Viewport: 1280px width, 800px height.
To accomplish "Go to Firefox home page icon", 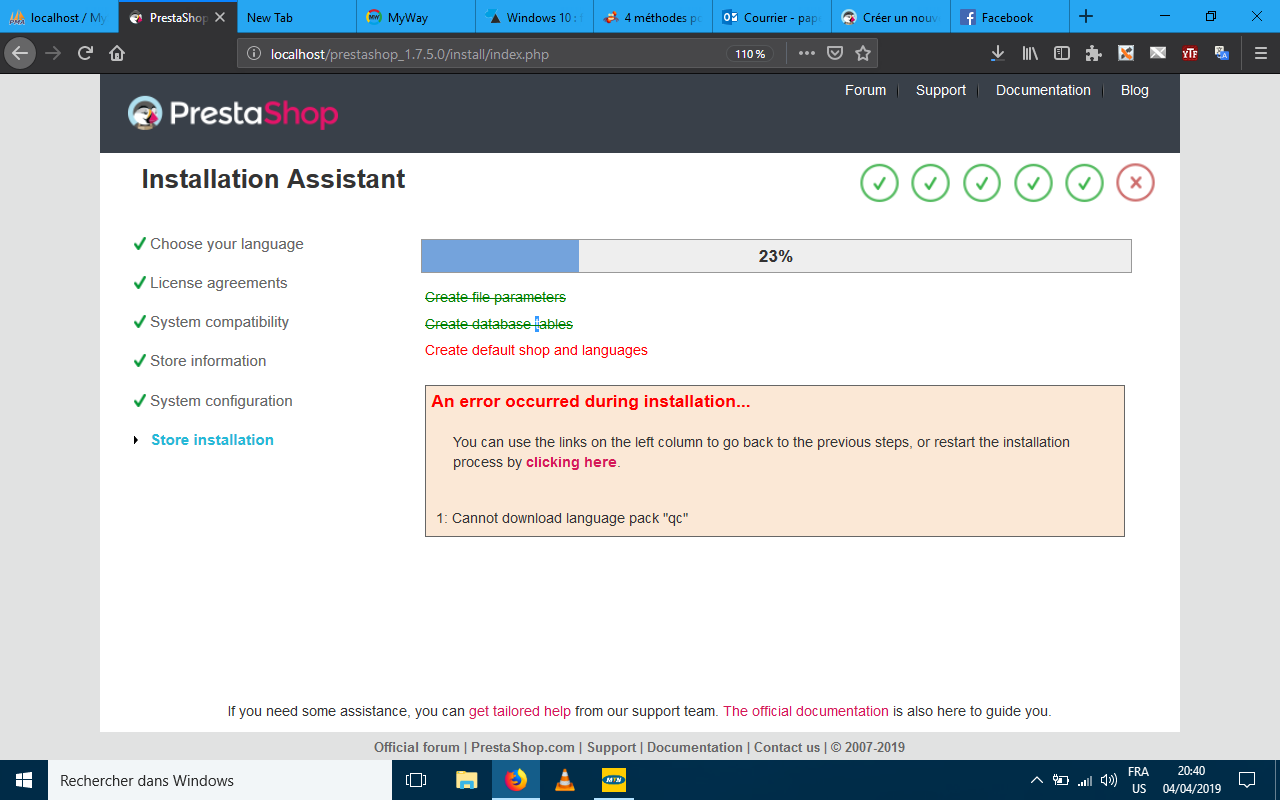I will 117,54.
